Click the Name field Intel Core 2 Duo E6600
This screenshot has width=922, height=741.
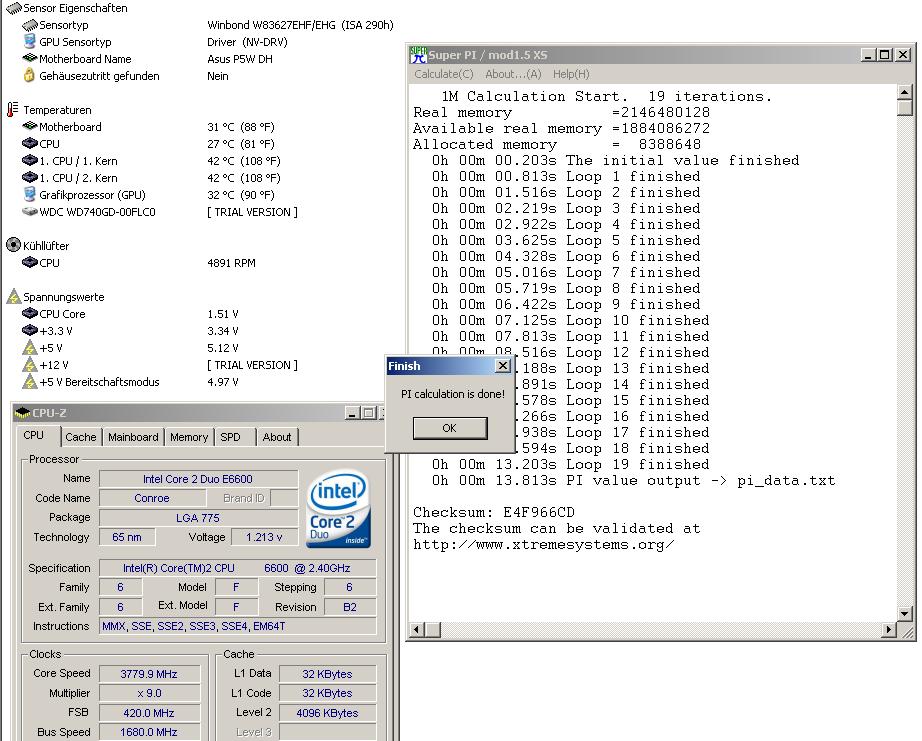point(198,479)
